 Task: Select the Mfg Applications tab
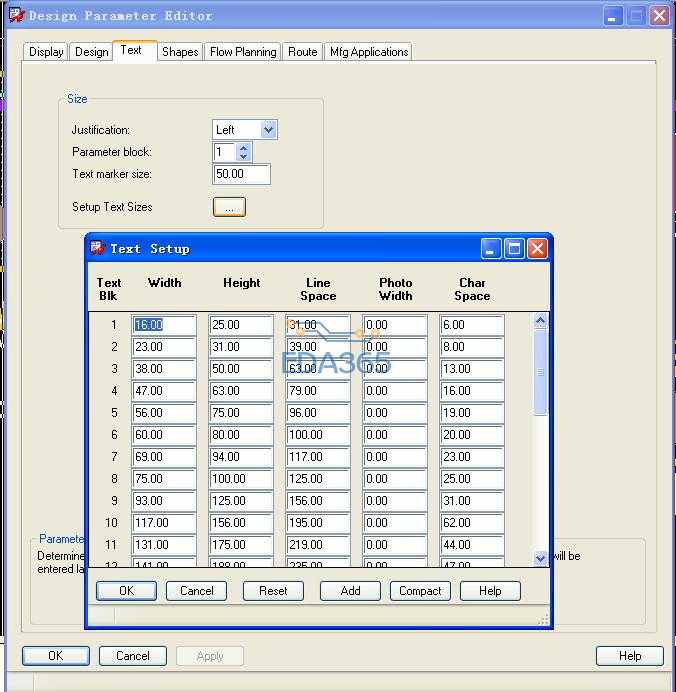(x=367, y=52)
